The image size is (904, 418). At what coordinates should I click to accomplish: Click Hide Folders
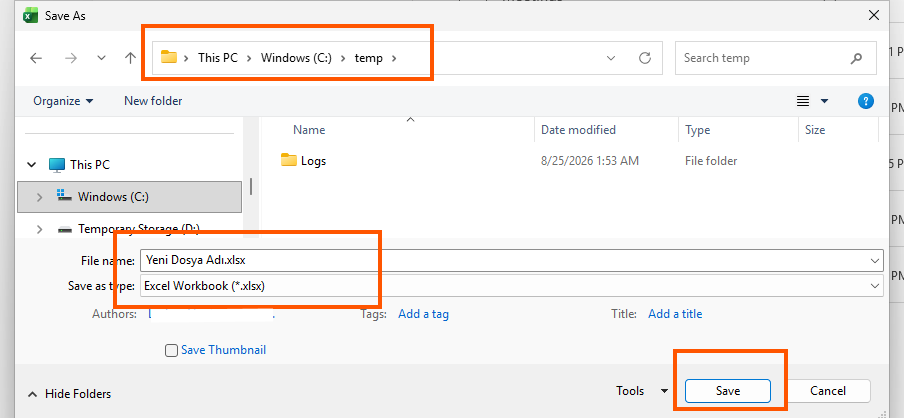coord(70,394)
